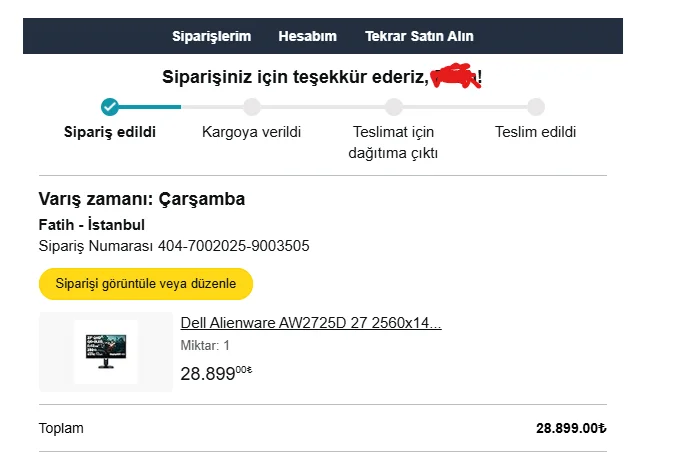This screenshot has width=684, height=463.
Task: Open the Dell Alienware AW2725D product link
Action: click(311, 323)
